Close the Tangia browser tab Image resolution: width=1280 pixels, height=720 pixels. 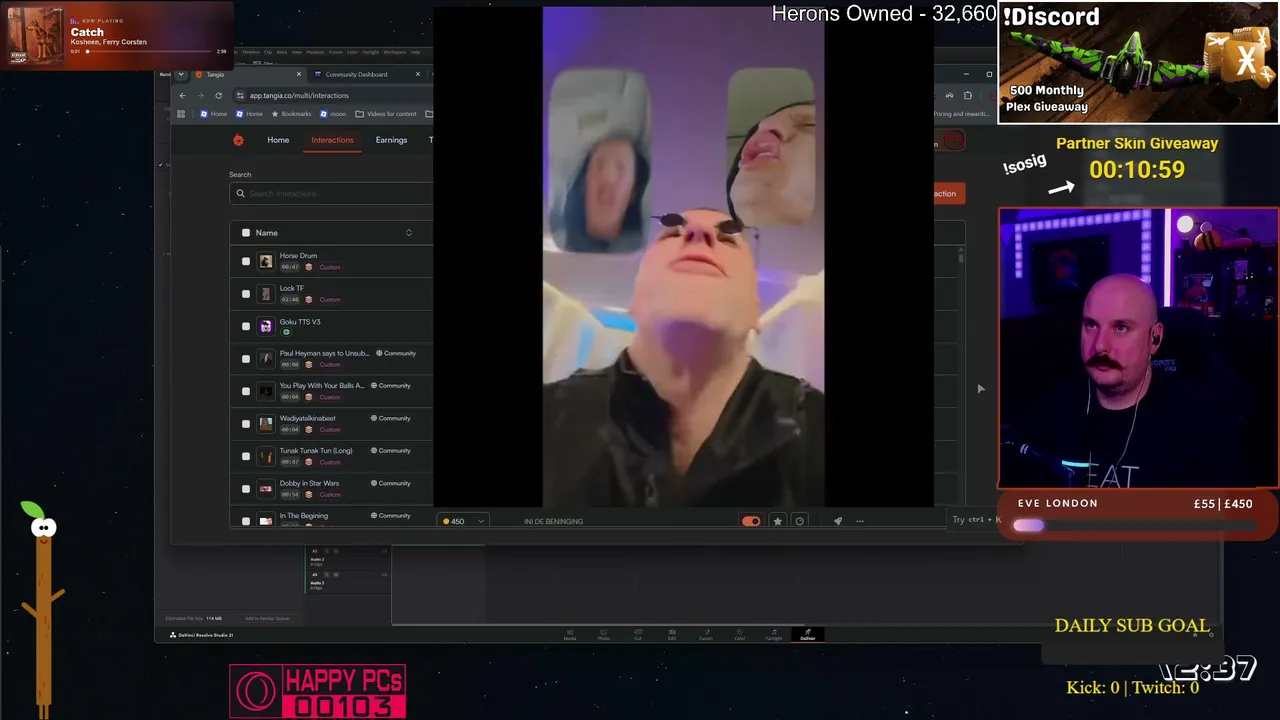(298, 74)
